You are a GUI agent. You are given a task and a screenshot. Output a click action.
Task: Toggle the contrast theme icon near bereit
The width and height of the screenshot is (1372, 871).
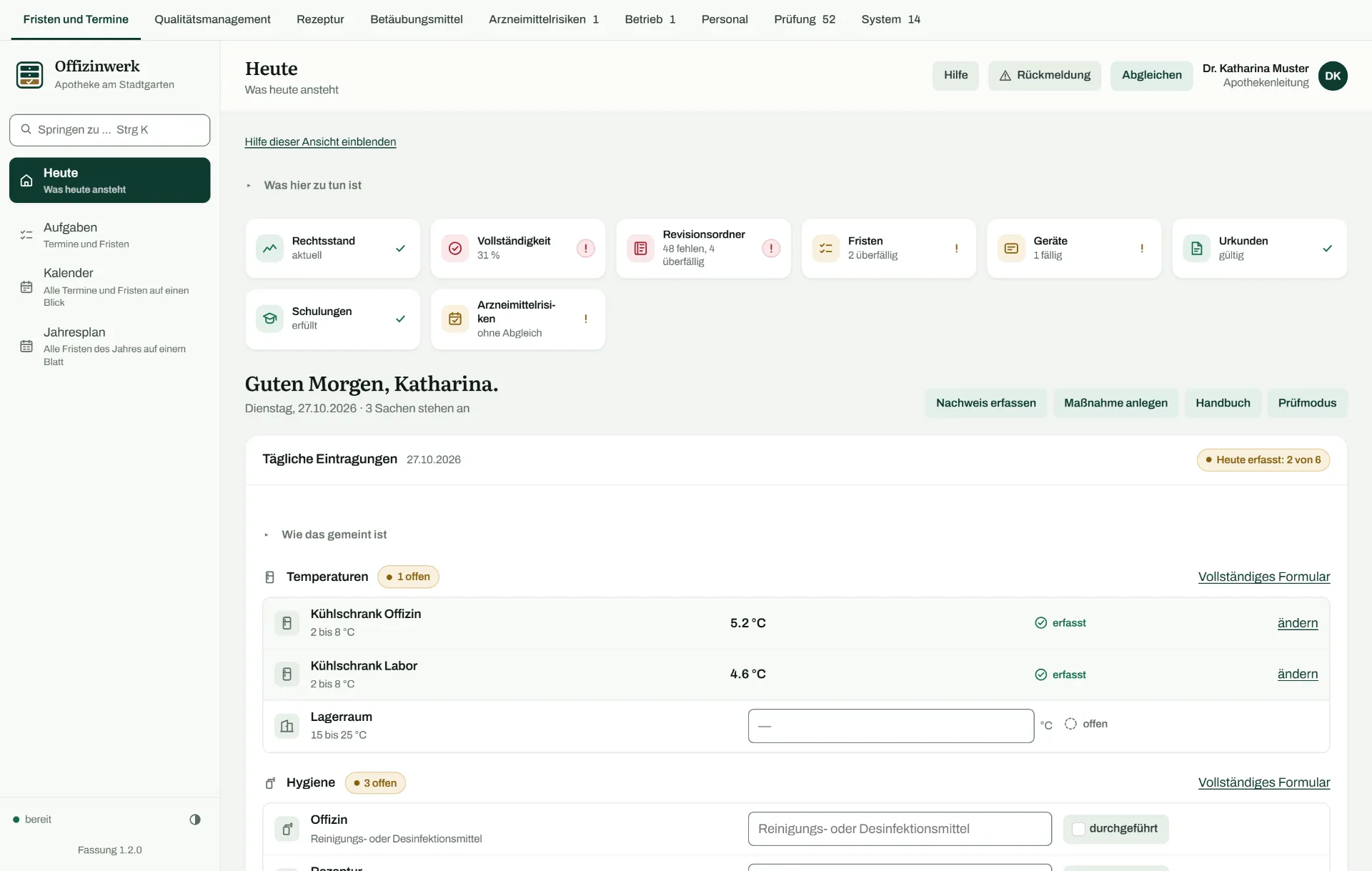(195, 820)
